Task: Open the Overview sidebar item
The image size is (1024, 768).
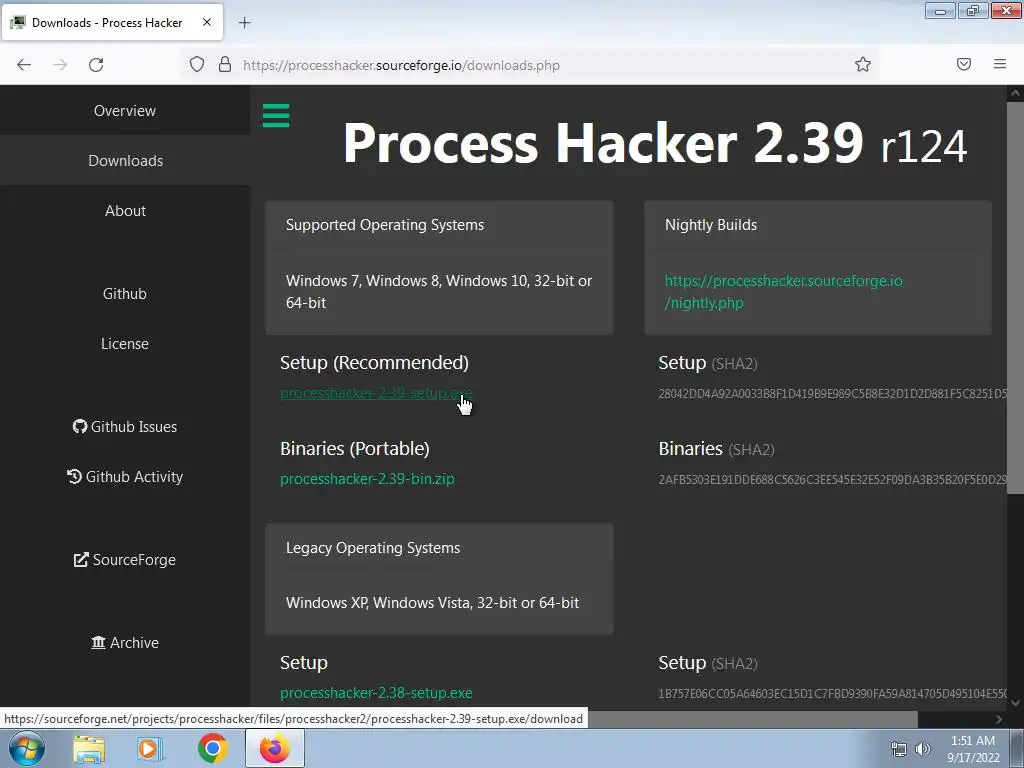Action: tap(125, 110)
